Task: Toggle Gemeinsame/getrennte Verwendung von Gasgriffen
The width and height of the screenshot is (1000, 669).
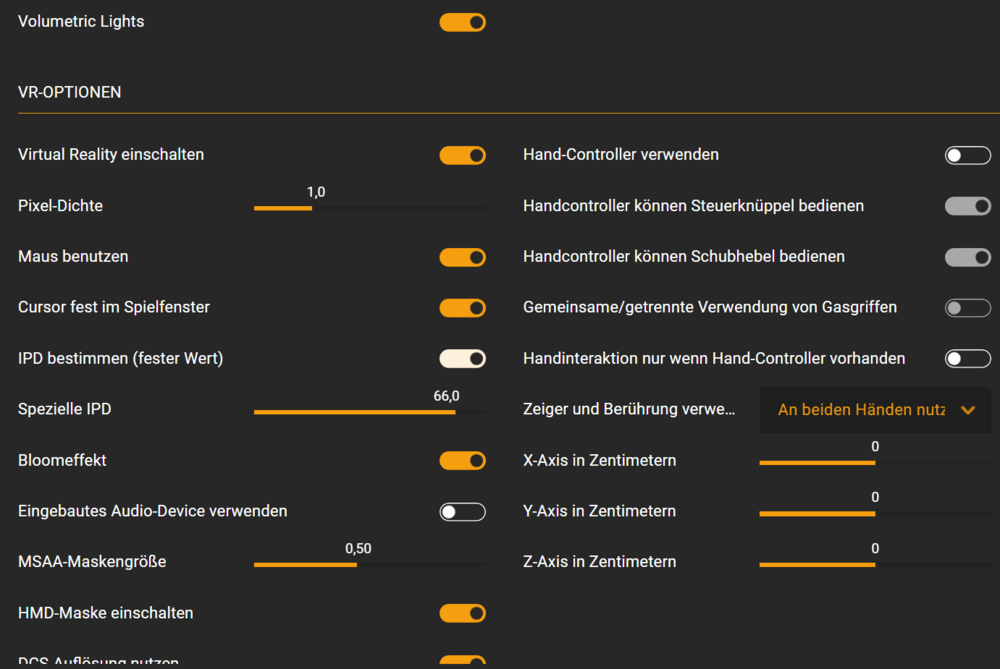Action: pyautogui.click(x=967, y=308)
